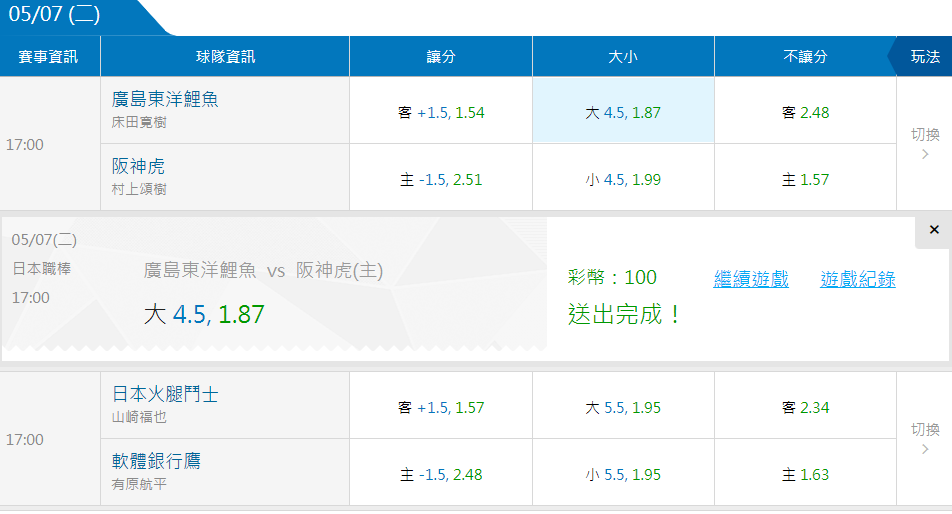Viewport: 952px width, 514px height.
Task: Choose 客 2.48 moneyline odds
Action: tap(805, 112)
